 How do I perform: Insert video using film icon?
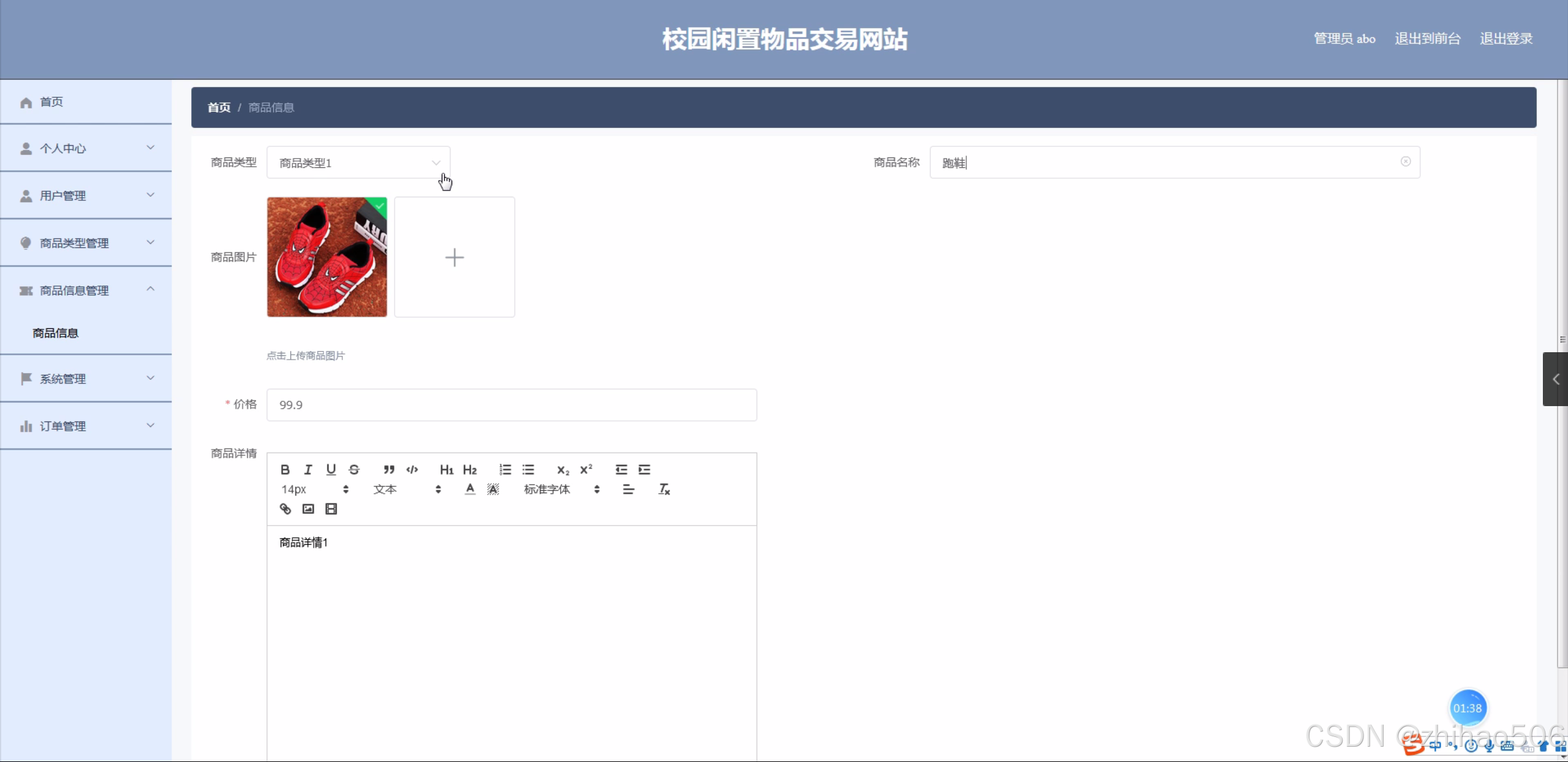[331, 509]
